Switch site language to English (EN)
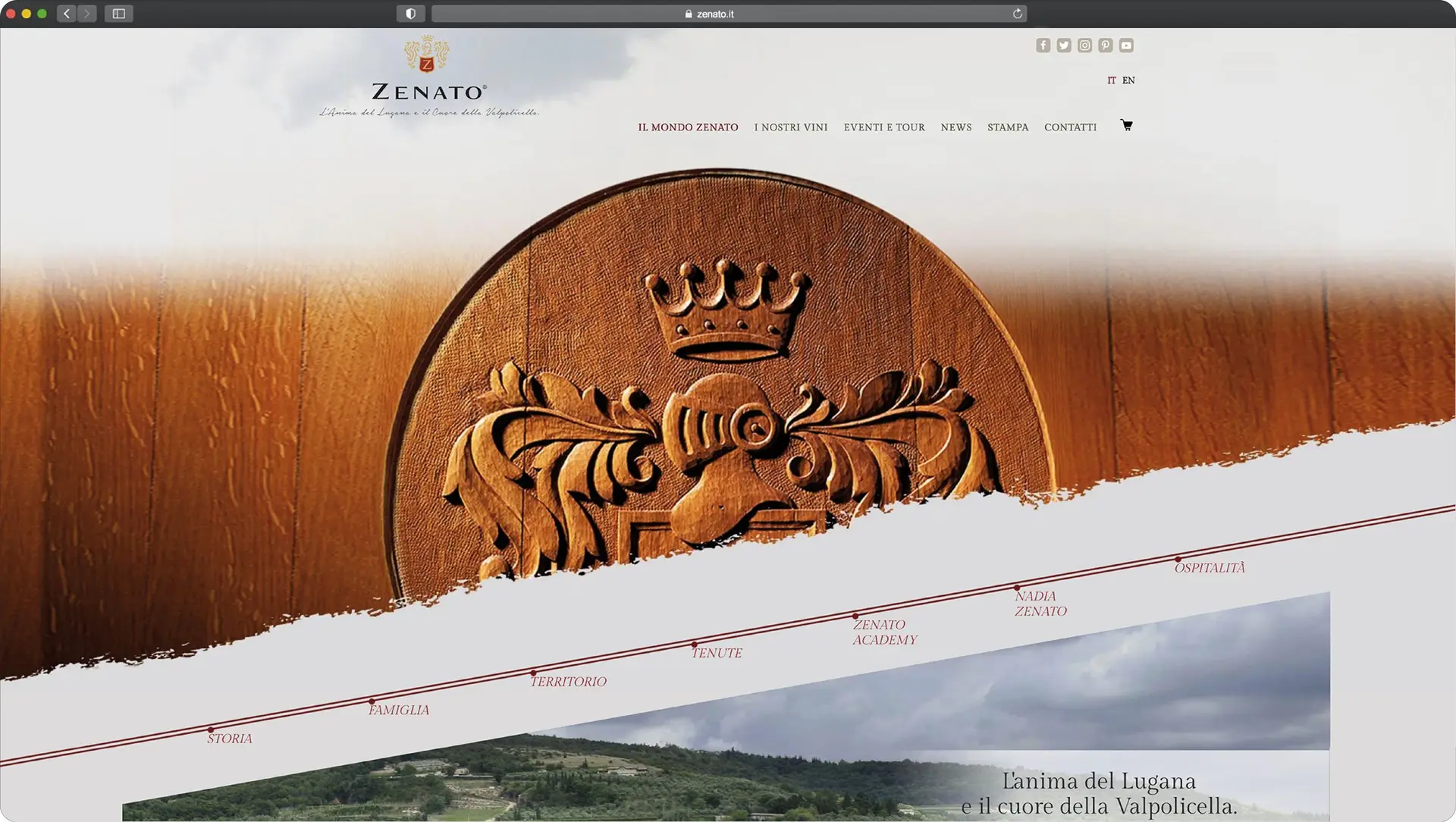The height and width of the screenshot is (822, 1456). 1128,80
